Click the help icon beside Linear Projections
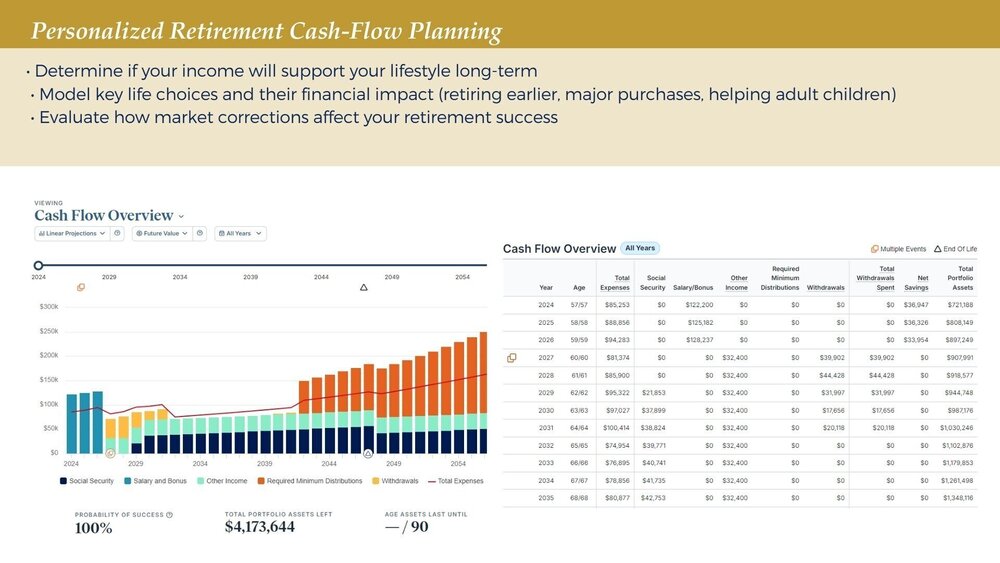This screenshot has width=1000, height=563. point(118,234)
